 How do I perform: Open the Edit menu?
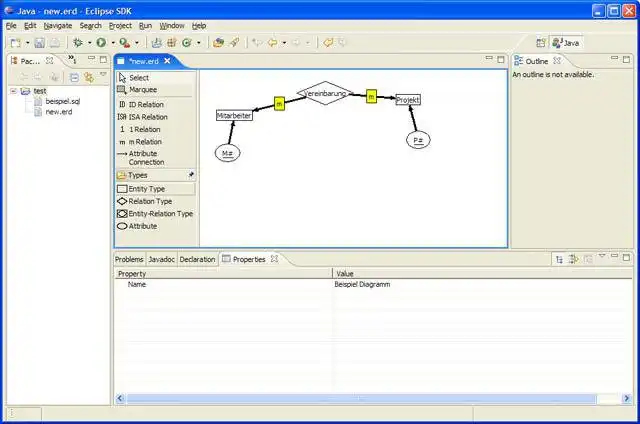[x=30, y=26]
